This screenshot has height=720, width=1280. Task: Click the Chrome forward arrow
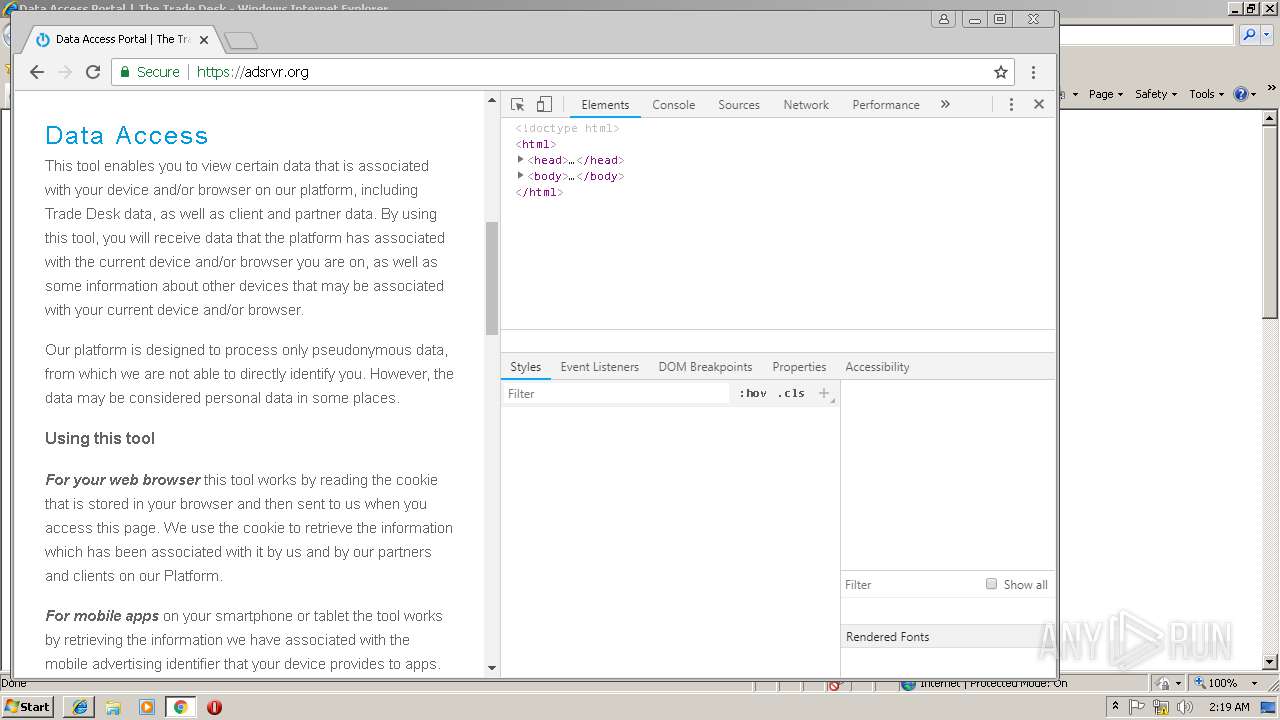(x=65, y=72)
